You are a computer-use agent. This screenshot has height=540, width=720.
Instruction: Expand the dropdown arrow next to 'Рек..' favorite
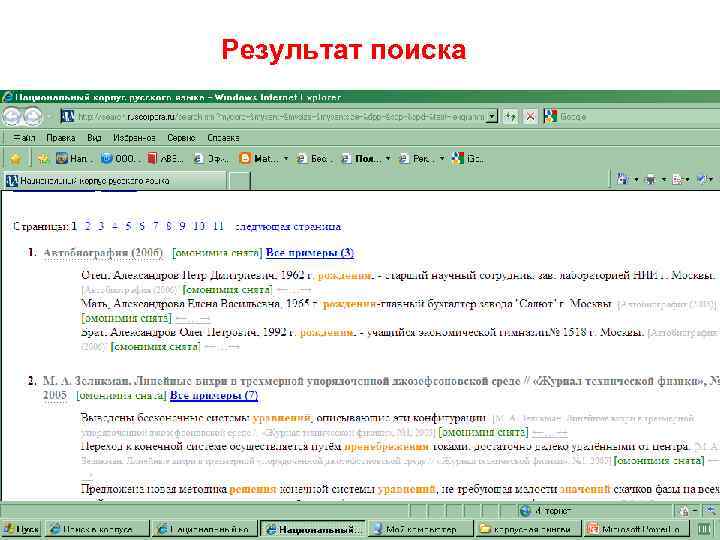tap(442, 159)
